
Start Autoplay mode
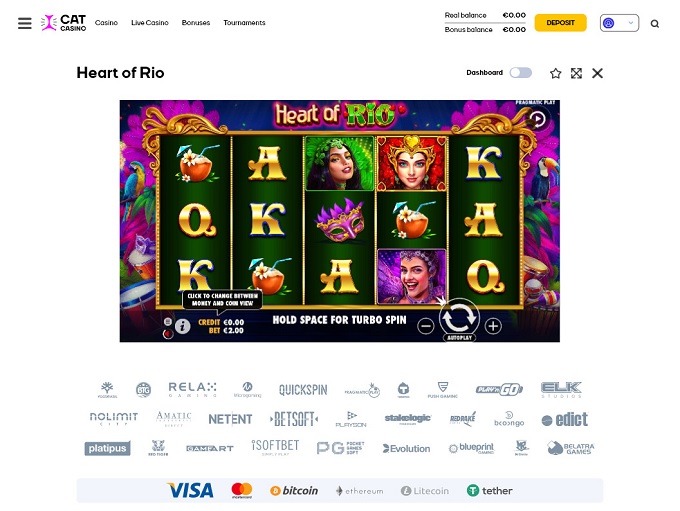(x=459, y=337)
